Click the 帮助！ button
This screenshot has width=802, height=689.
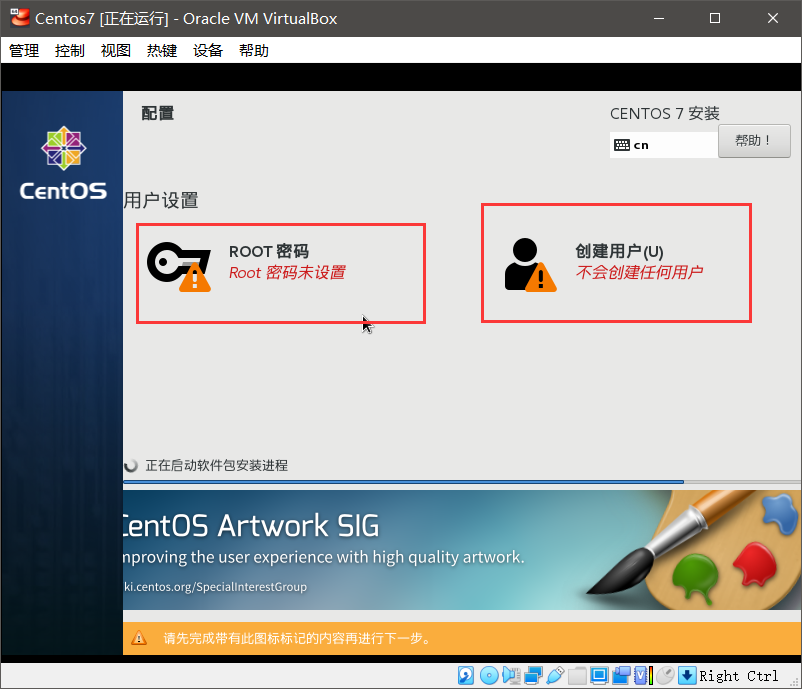tap(754, 140)
